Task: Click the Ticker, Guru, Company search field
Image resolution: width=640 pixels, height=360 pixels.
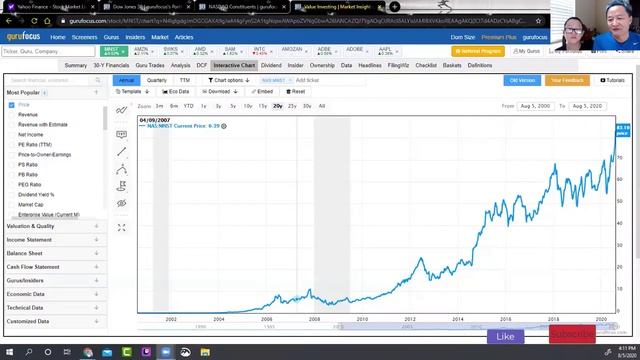Action: 48,51
